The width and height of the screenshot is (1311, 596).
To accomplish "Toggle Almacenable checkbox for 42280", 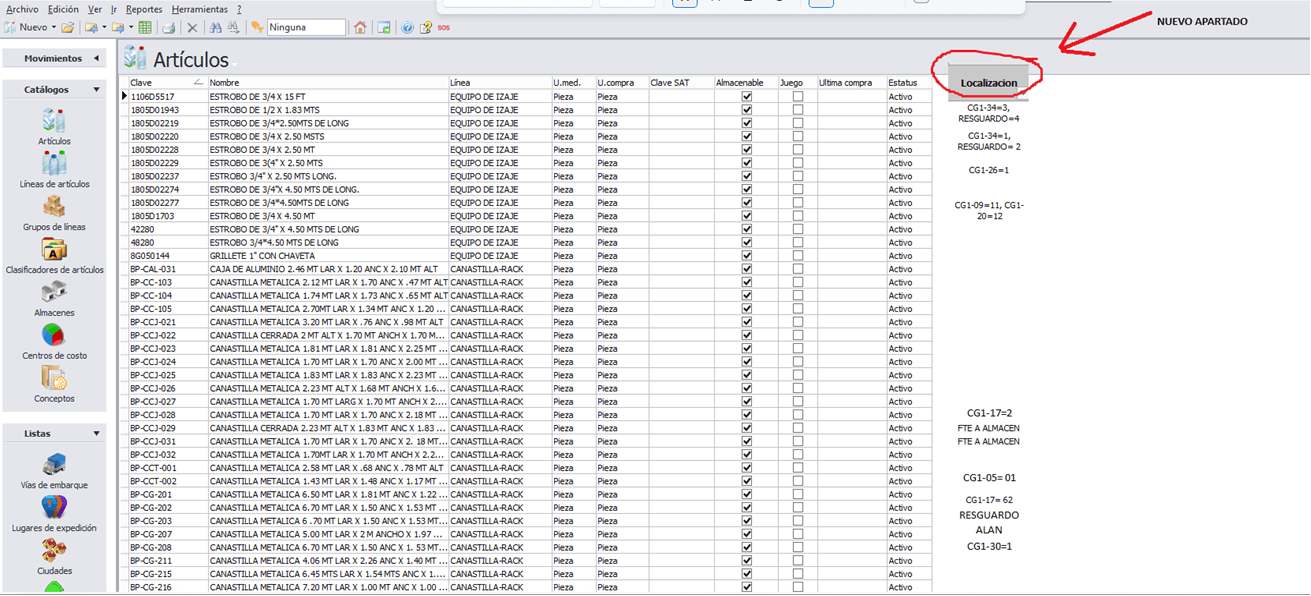I will click(x=746, y=229).
